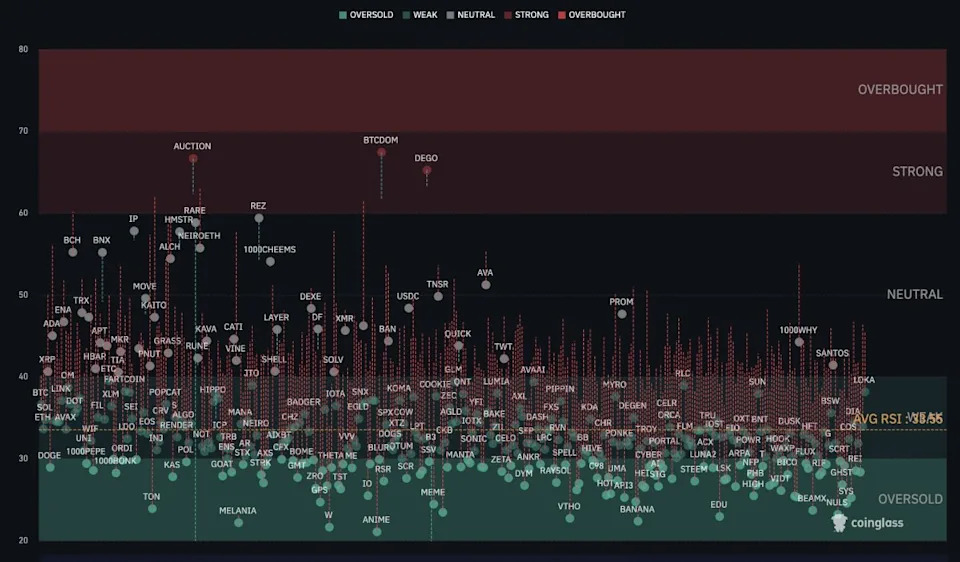Viewport: 960px width, 562px height.
Task: Click the 'NEIROETH' coin label
Action: coord(199,236)
